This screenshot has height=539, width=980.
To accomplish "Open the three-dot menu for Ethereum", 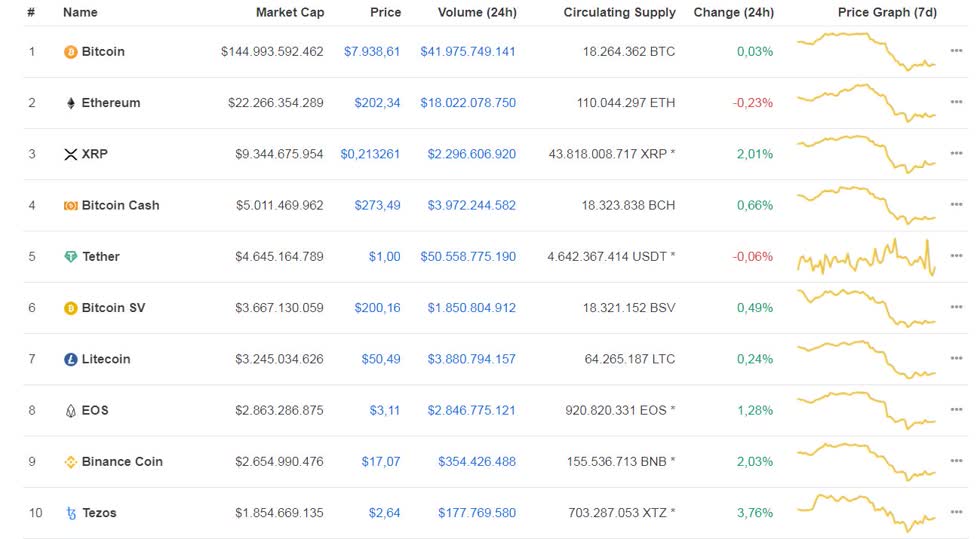I will pyautogui.click(x=956, y=102).
